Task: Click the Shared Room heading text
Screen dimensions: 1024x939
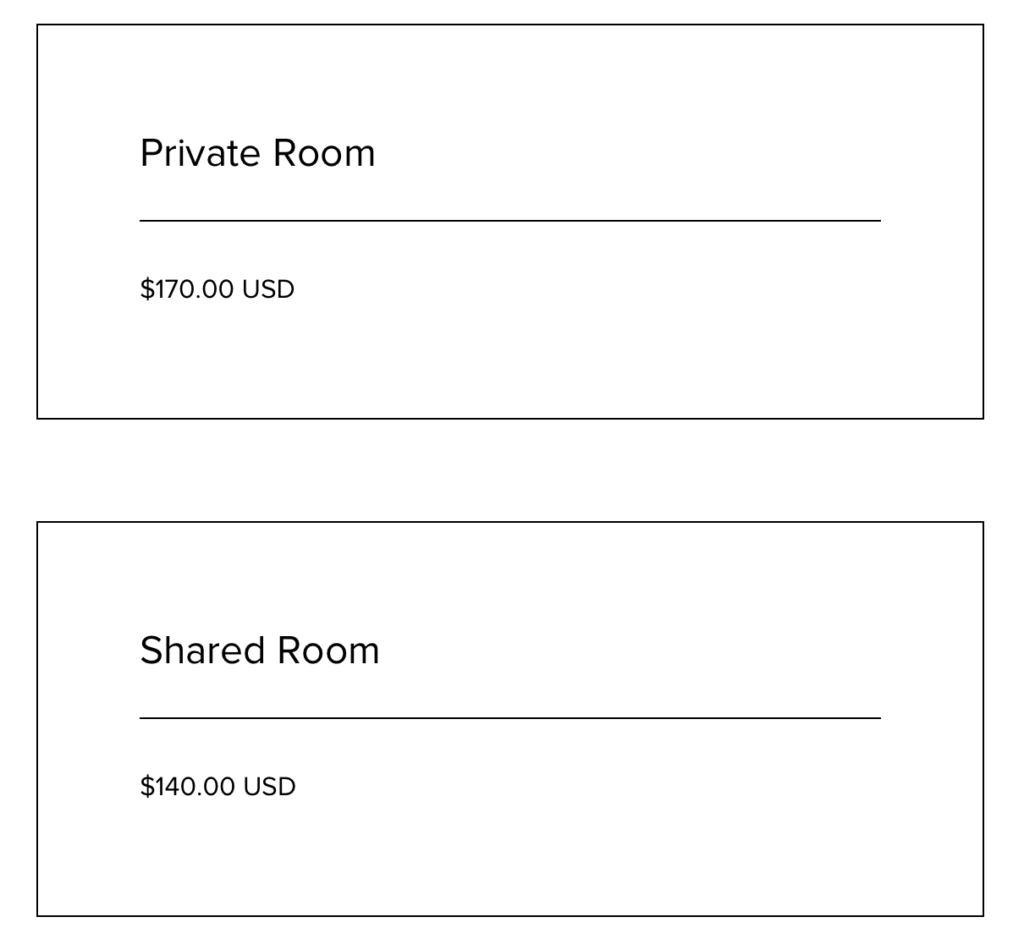Action: (x=259, y=650)
